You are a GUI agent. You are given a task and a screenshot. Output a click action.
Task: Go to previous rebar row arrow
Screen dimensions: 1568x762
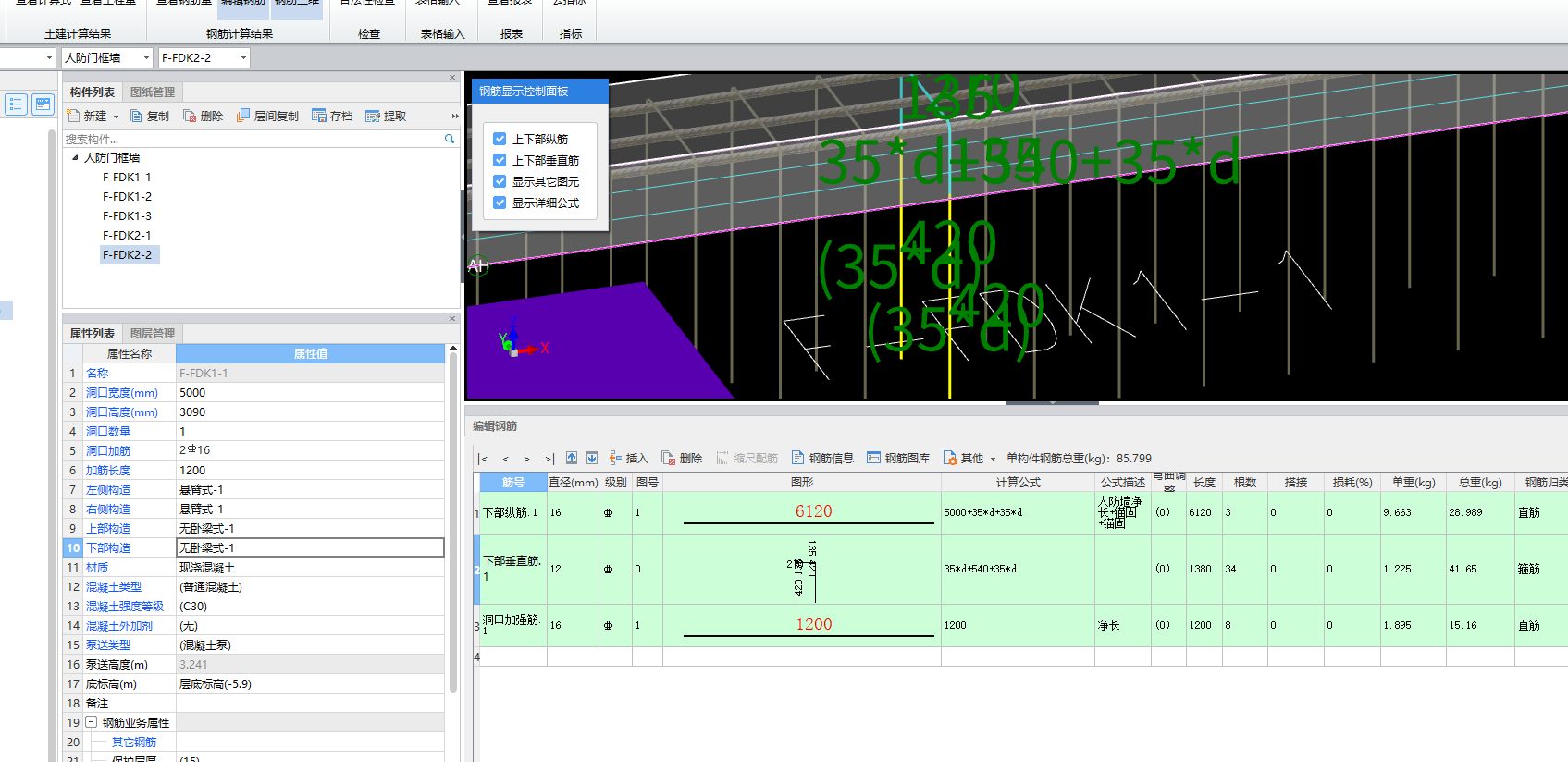click(x=505, y=459)
